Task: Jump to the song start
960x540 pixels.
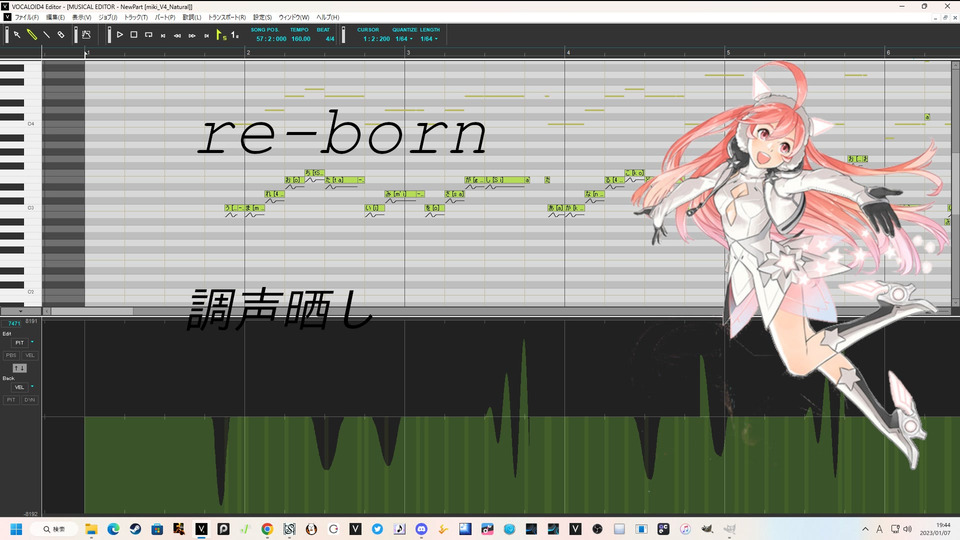Action: 163,36
